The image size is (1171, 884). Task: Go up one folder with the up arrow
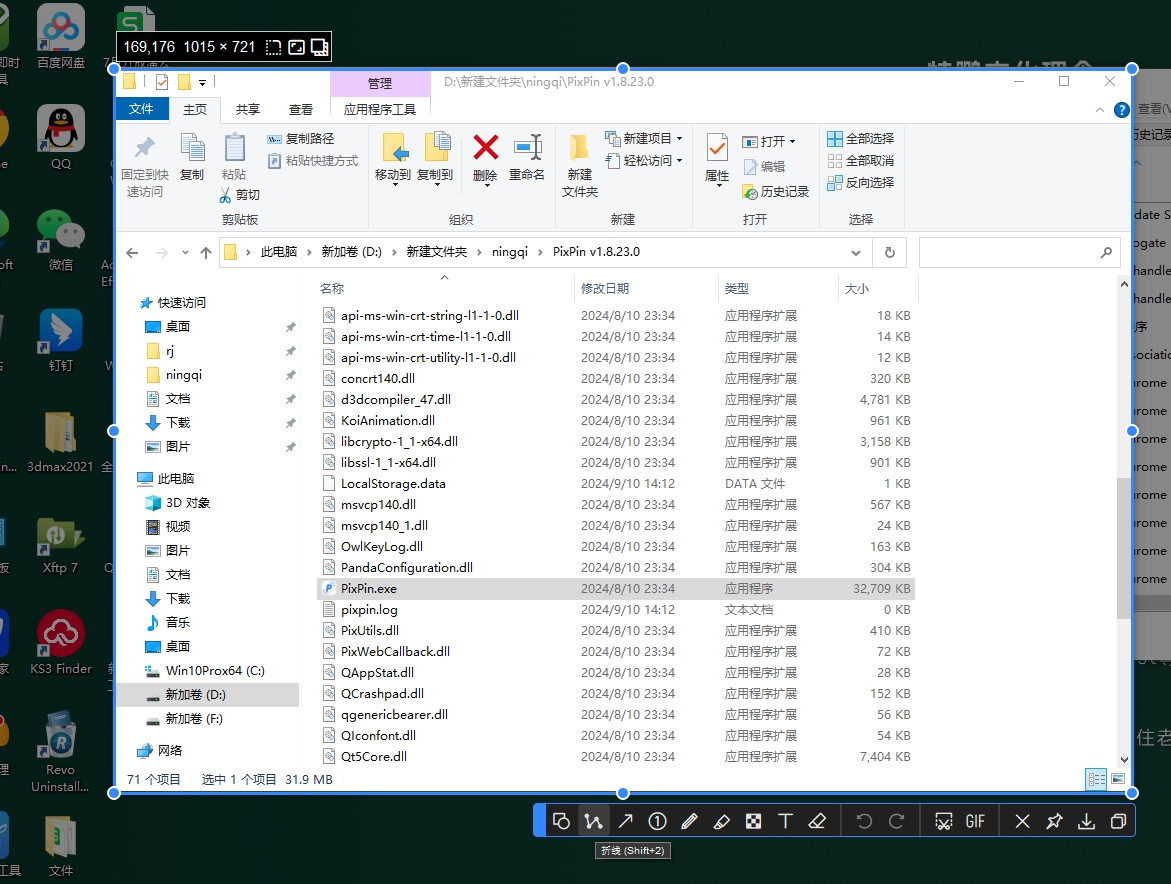(x=206, y=252)
